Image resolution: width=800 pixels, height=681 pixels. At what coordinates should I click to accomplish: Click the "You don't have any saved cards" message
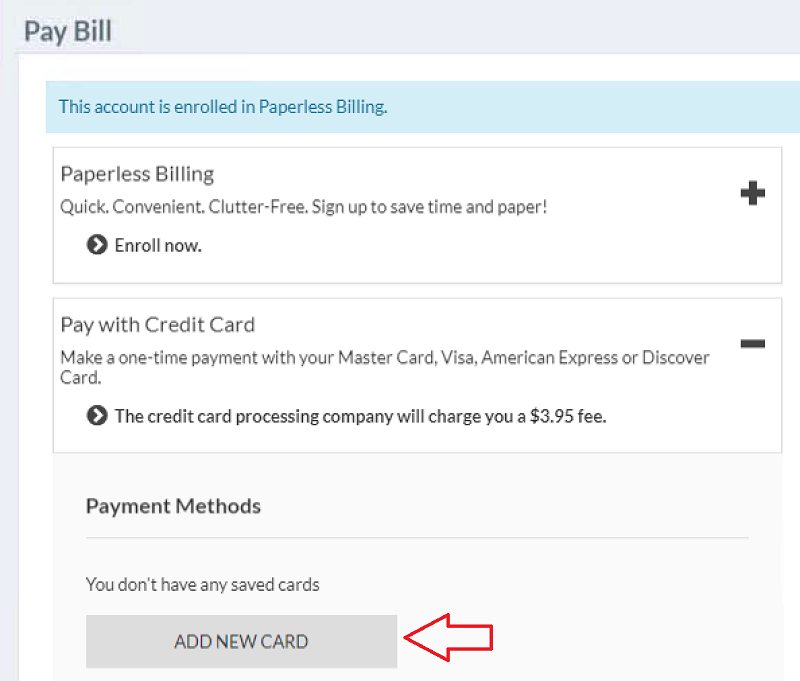click(203, 585)
